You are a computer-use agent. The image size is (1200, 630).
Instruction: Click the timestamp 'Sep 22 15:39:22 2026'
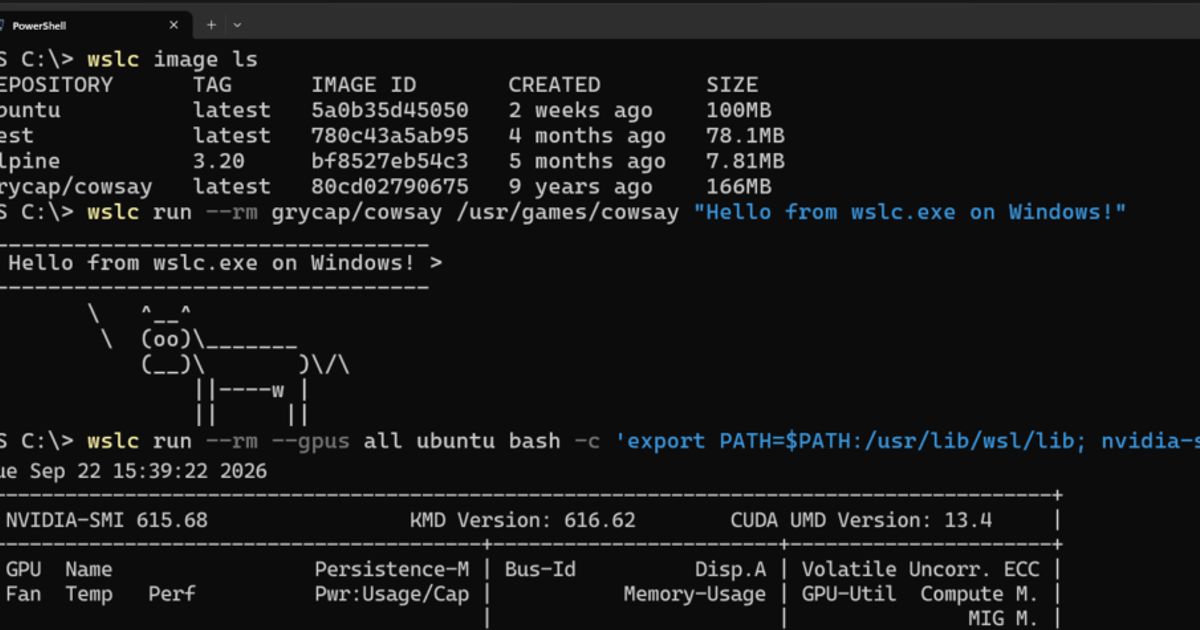click(148, 470)
